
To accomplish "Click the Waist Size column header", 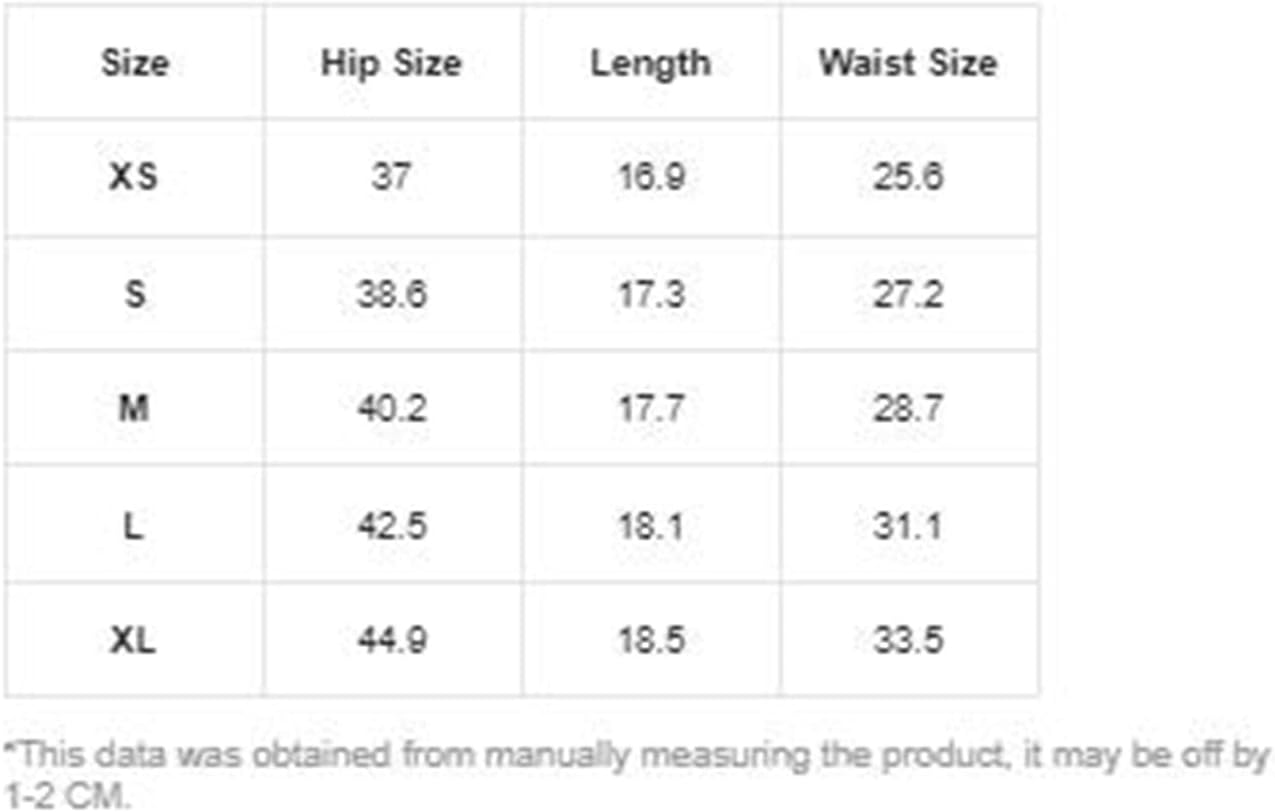I will 908,63.
